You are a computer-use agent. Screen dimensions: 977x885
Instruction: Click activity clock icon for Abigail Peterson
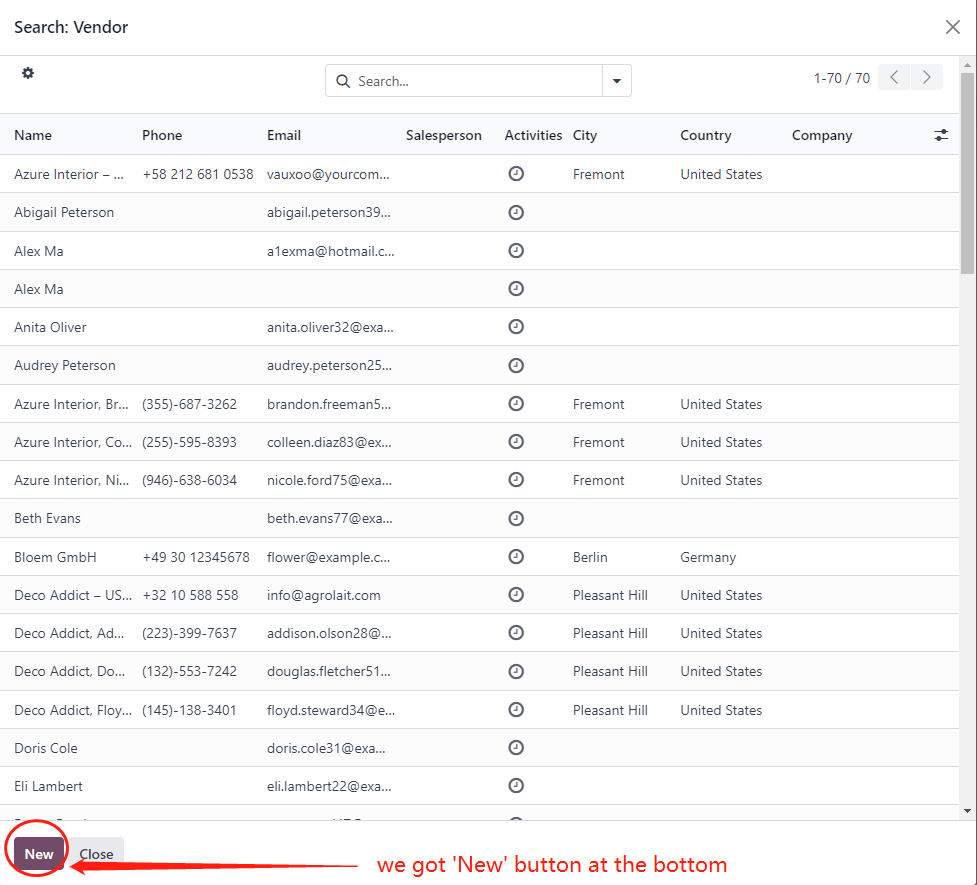[516, 212]
